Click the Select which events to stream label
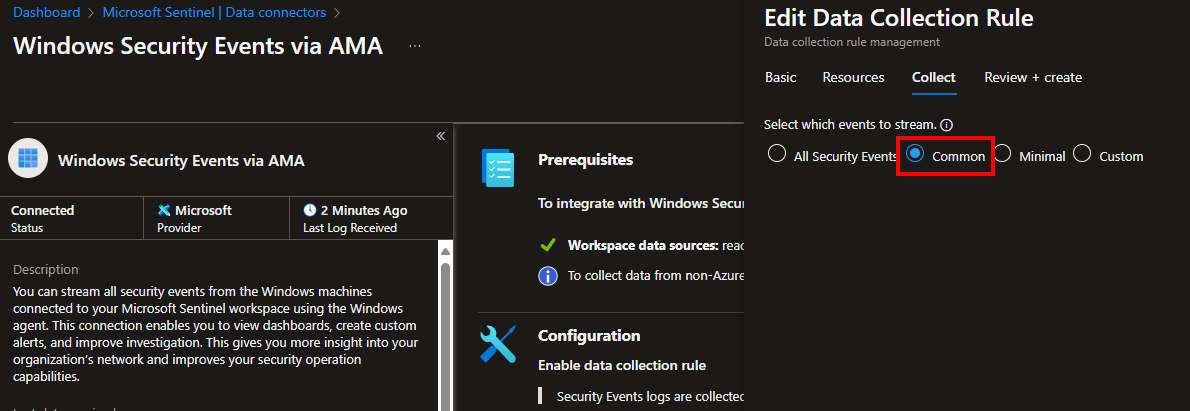 [850, 125]
